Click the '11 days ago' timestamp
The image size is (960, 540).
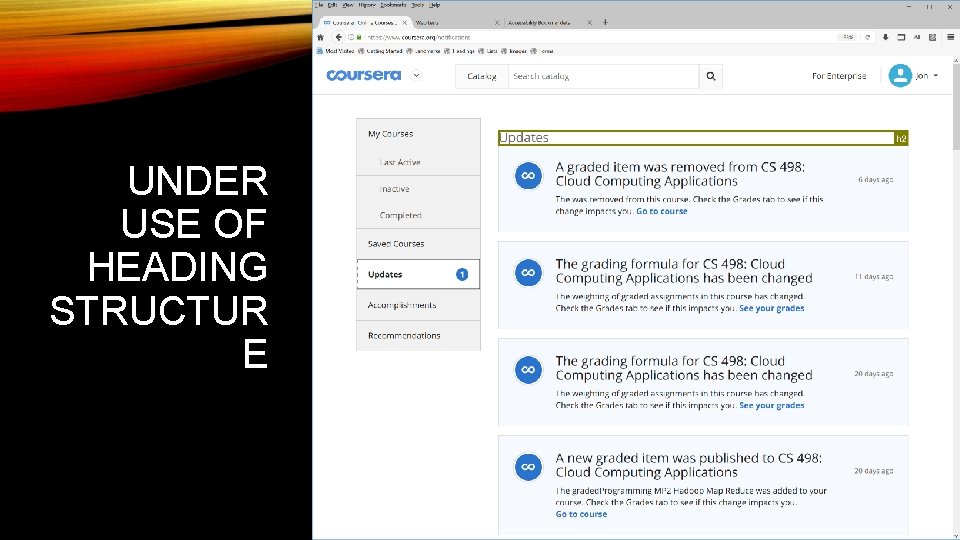click(874, 277)
